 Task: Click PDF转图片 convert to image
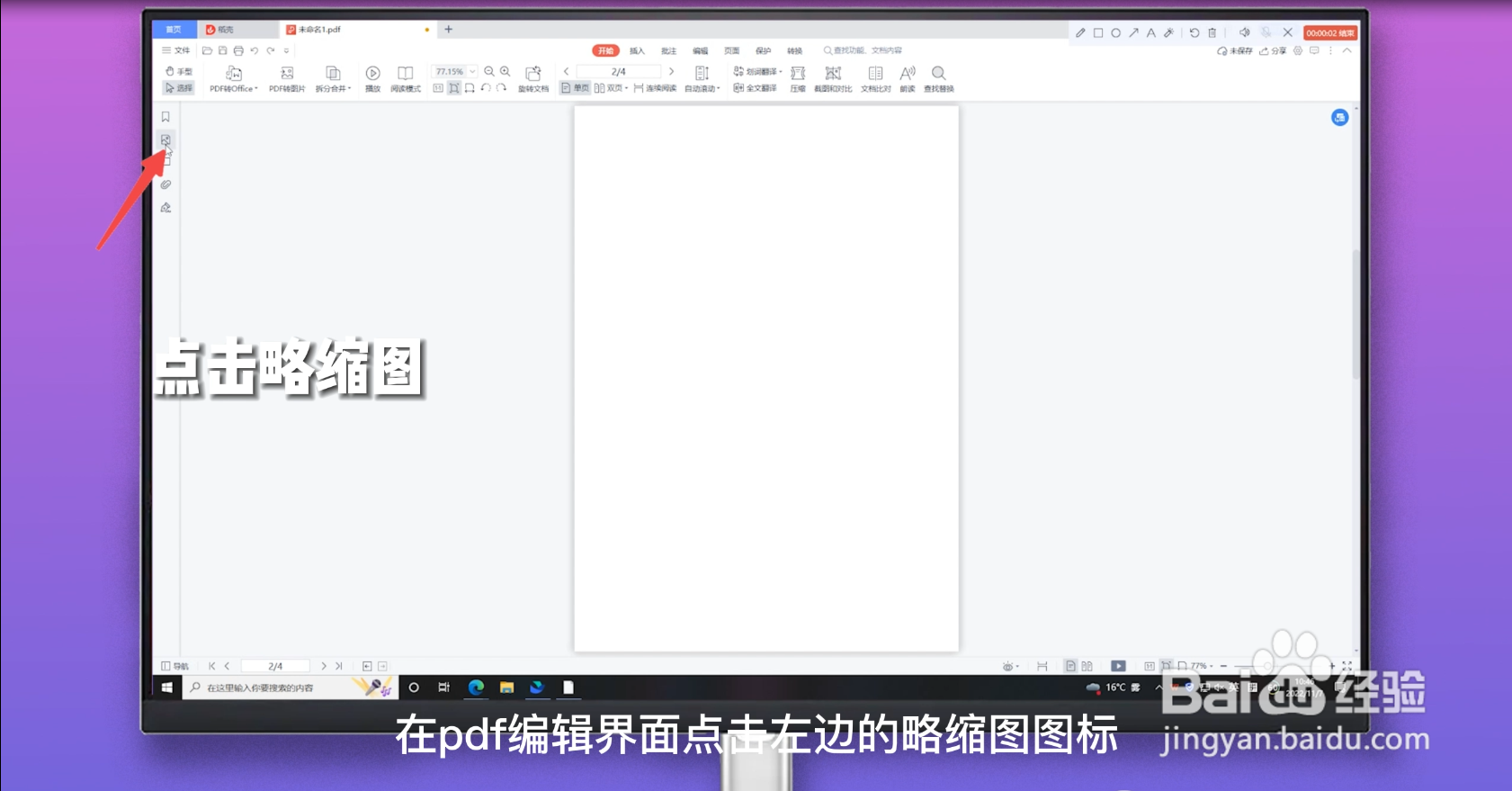[287, 79]
